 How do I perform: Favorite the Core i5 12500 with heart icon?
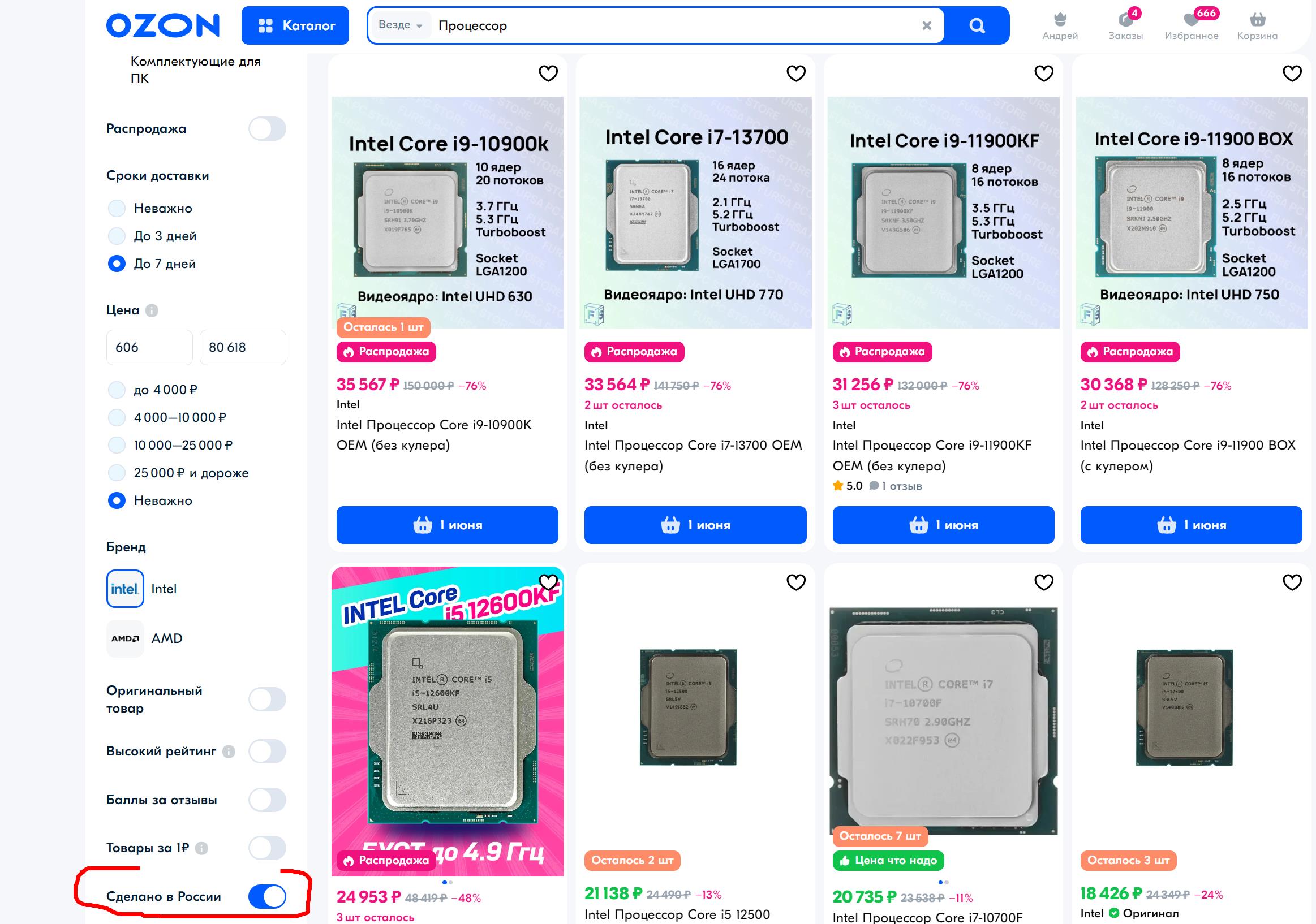(x=796, y=582)
